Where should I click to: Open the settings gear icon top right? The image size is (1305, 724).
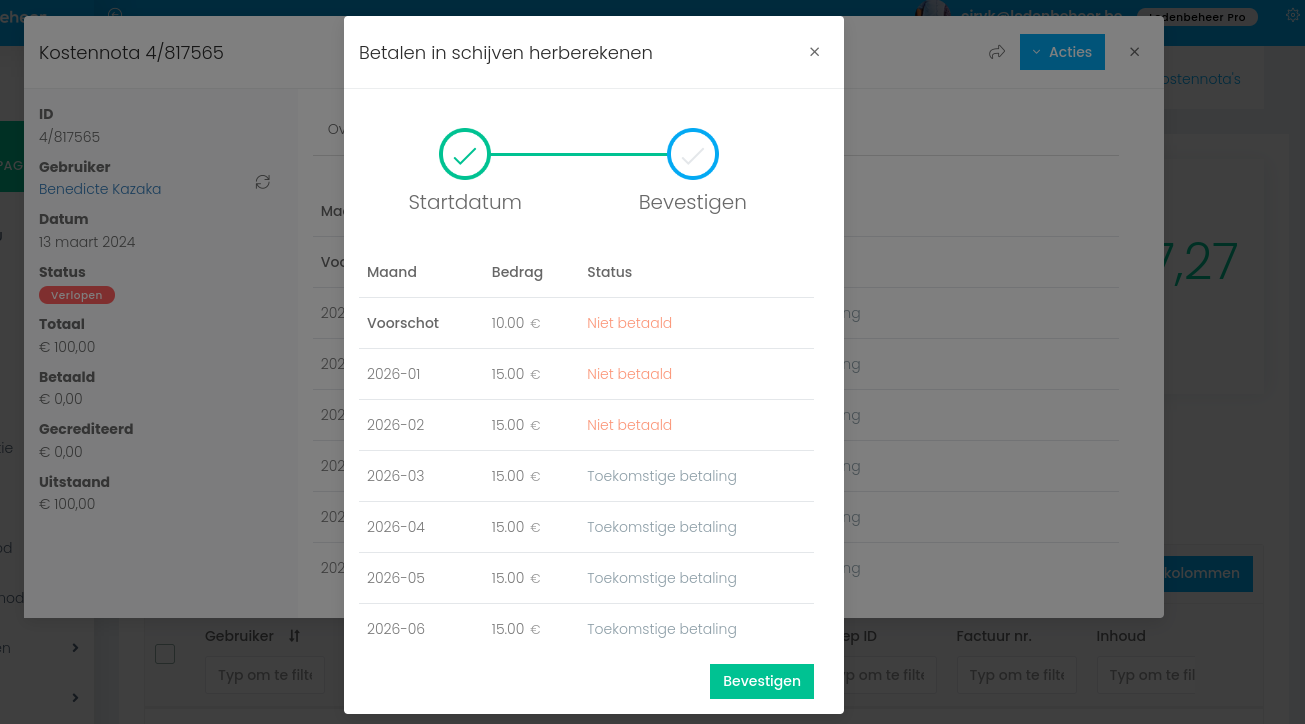(1292, 16)
